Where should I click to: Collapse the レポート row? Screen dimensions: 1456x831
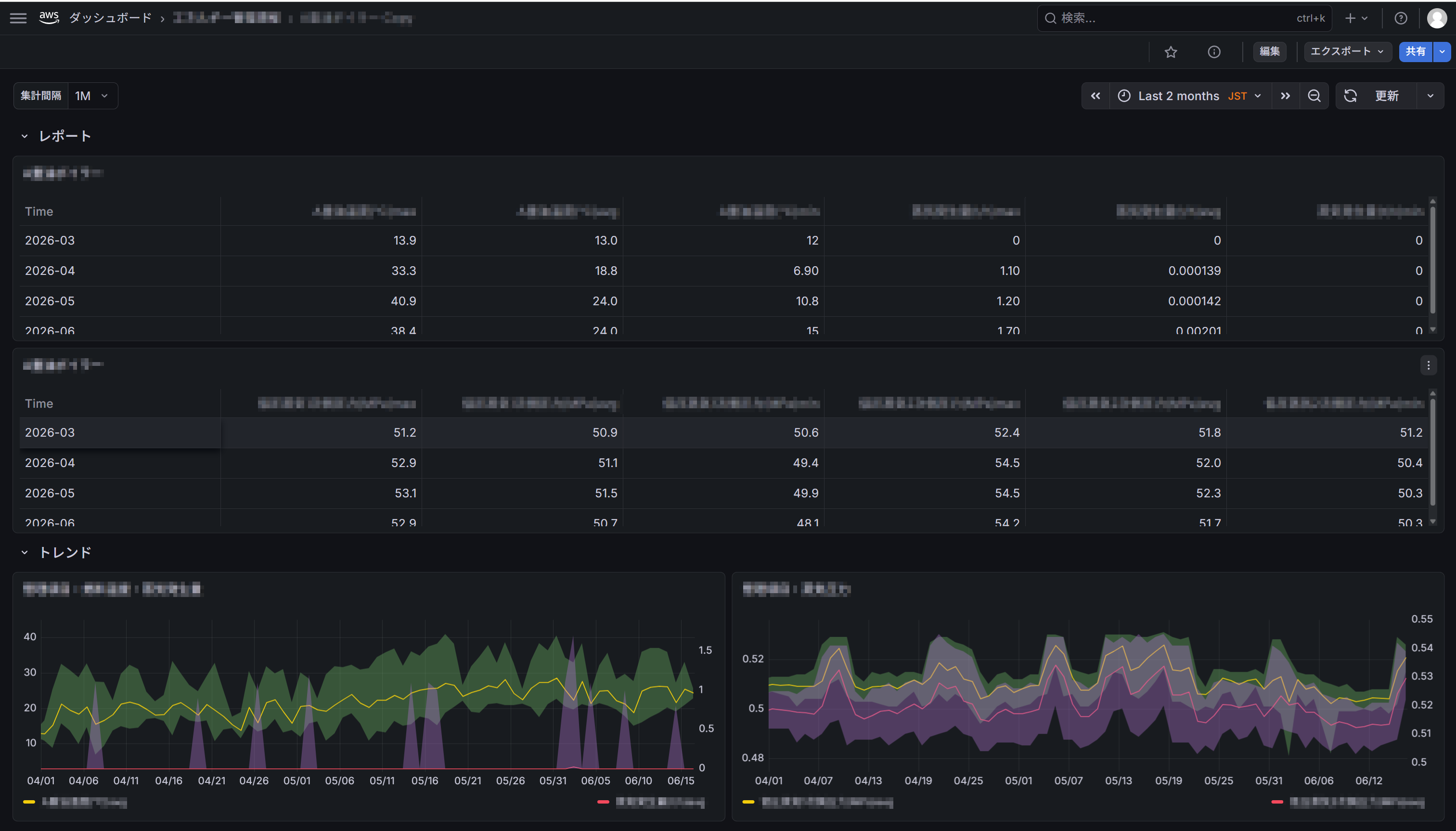[25, 136]
